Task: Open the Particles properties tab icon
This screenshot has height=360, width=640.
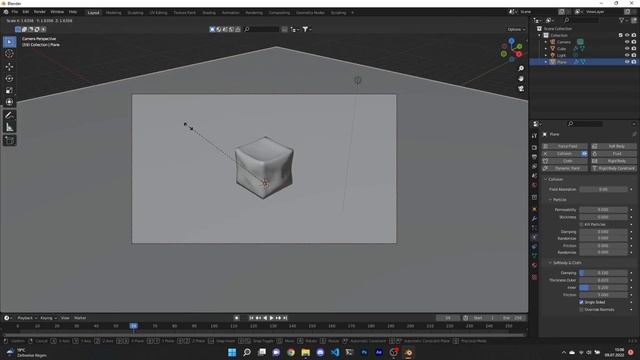Action: pos(534,228)
